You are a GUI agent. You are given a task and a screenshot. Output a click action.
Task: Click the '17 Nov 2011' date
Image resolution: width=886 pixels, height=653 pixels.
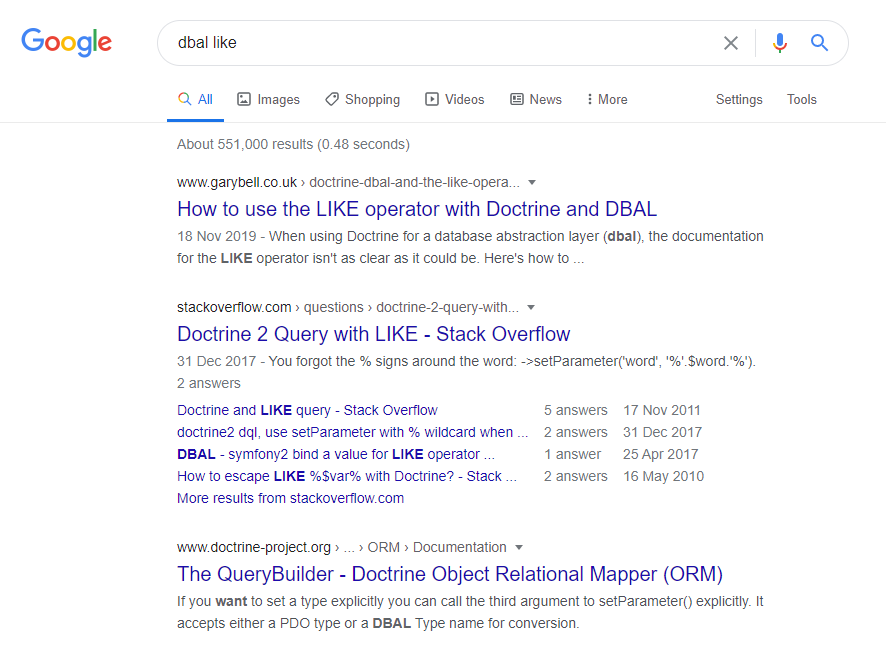pyautogui.click(x=662, y=410)
